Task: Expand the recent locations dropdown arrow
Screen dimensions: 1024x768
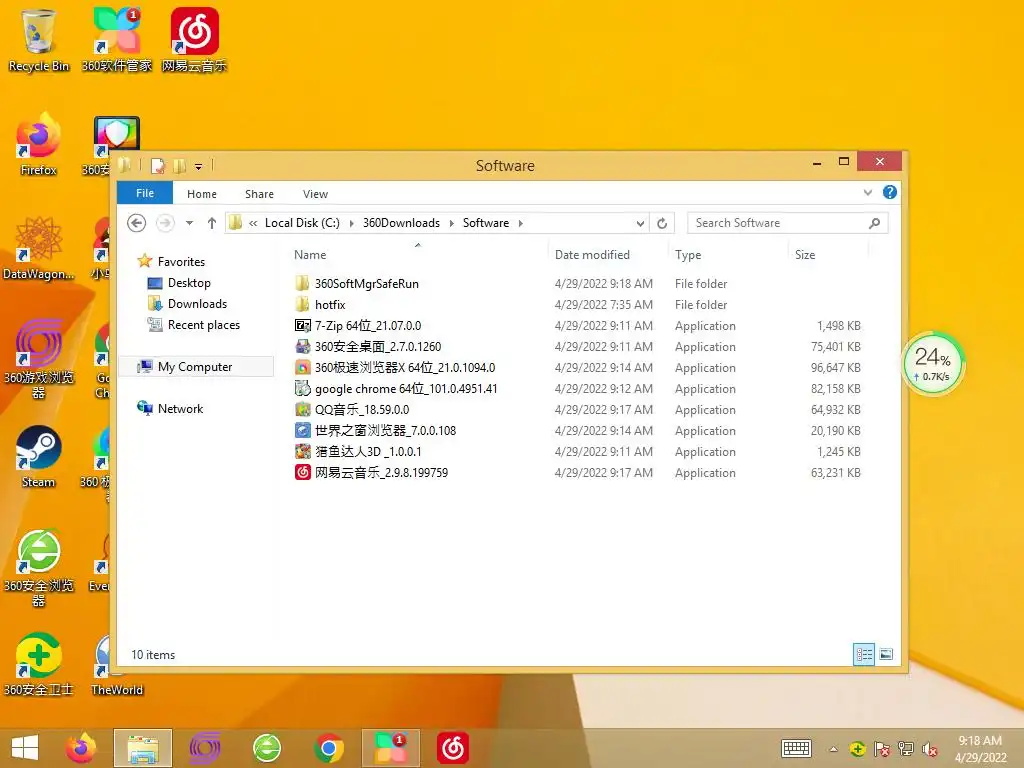Action: tap(189, 223)
